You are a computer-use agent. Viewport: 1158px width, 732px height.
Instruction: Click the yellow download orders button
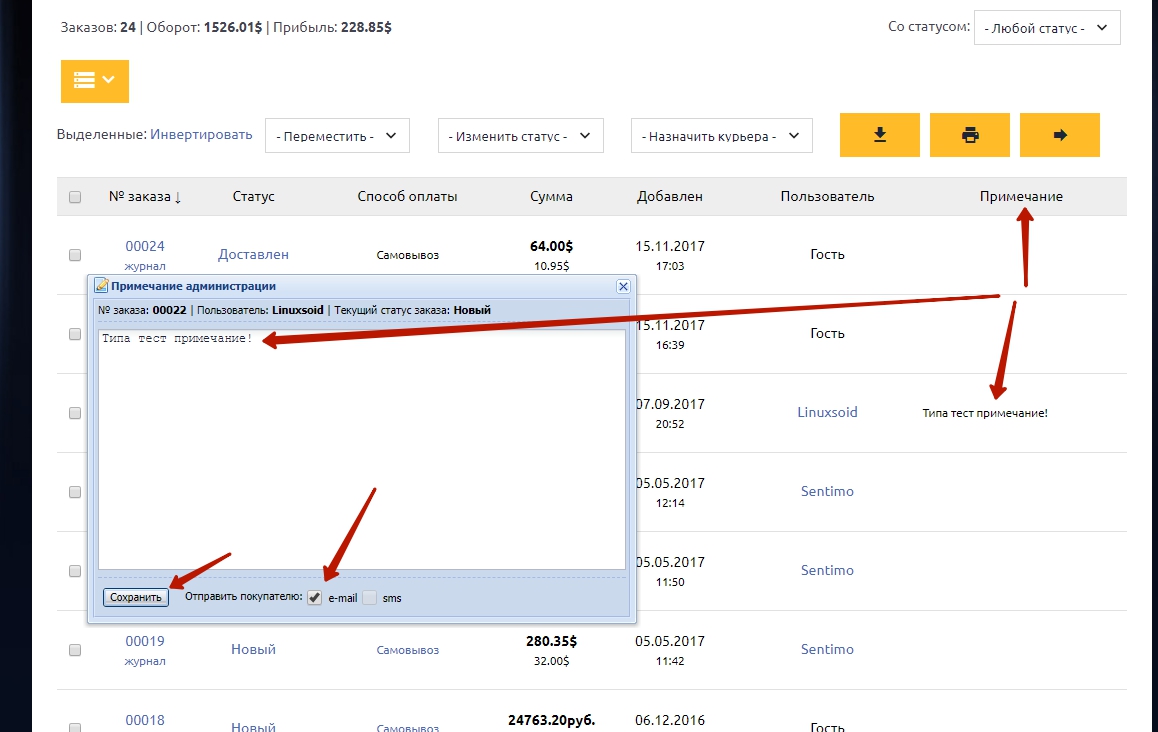tap(879, 135)
